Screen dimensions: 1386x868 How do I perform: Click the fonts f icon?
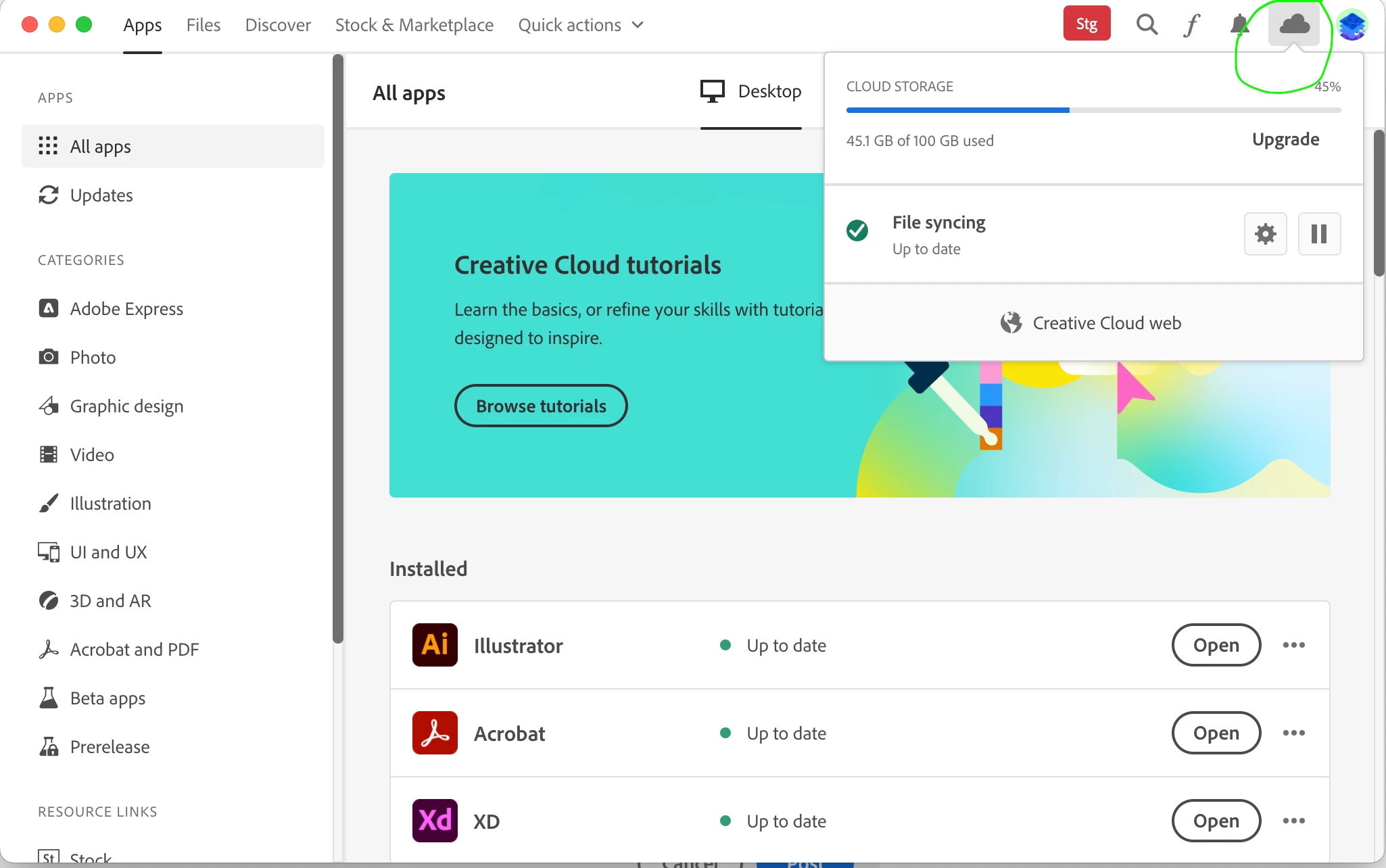pos(1192,25)
